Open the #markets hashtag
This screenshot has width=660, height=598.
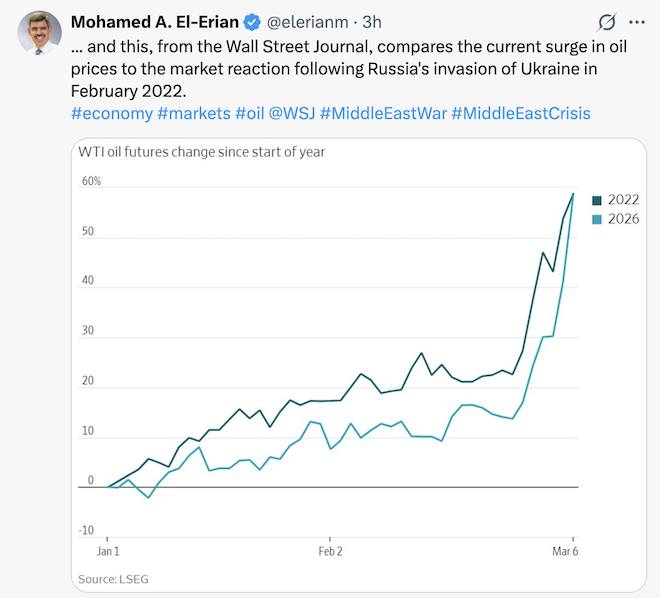point(194,113)
